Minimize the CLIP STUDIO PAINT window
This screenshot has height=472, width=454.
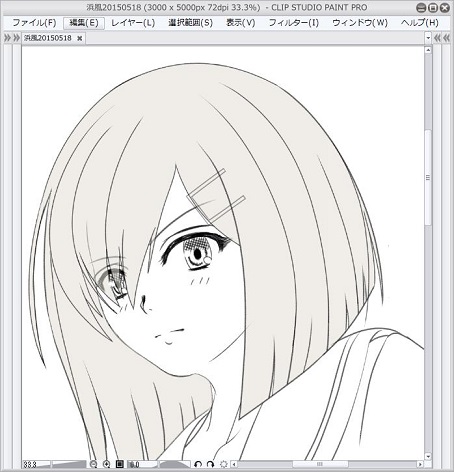tap(422, 8)
